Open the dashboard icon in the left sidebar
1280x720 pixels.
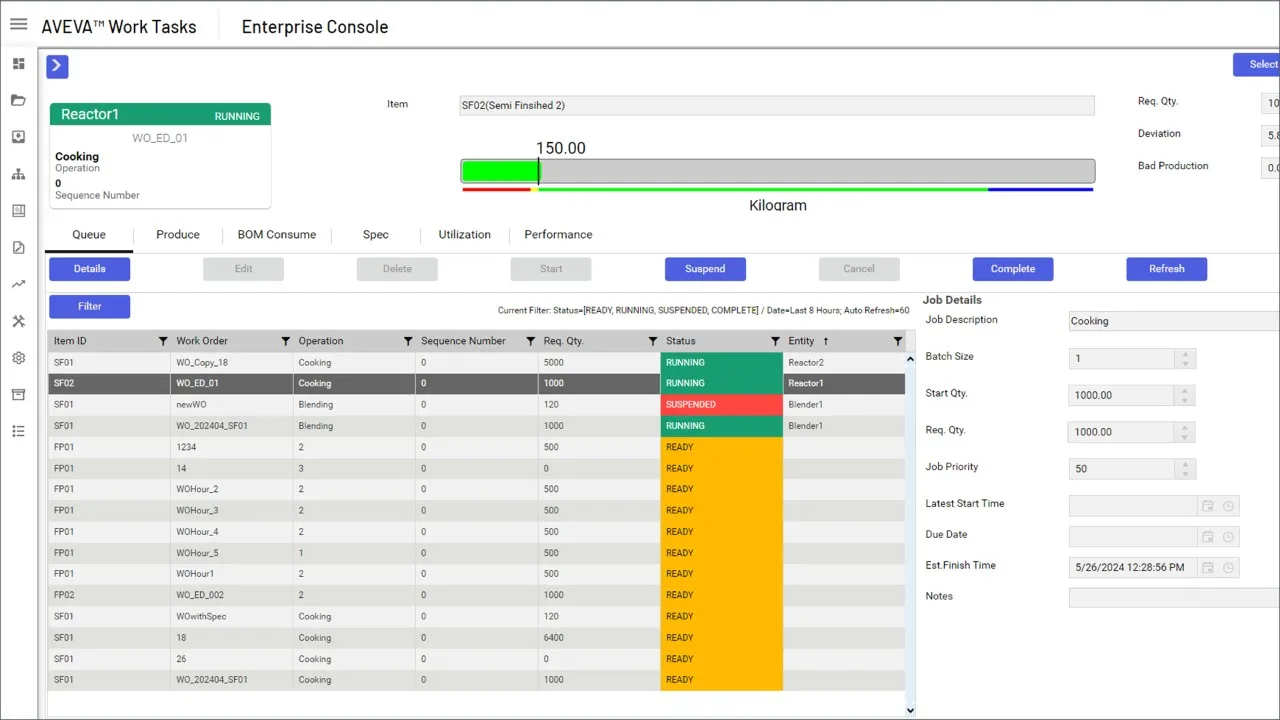(x=18, y=63)
